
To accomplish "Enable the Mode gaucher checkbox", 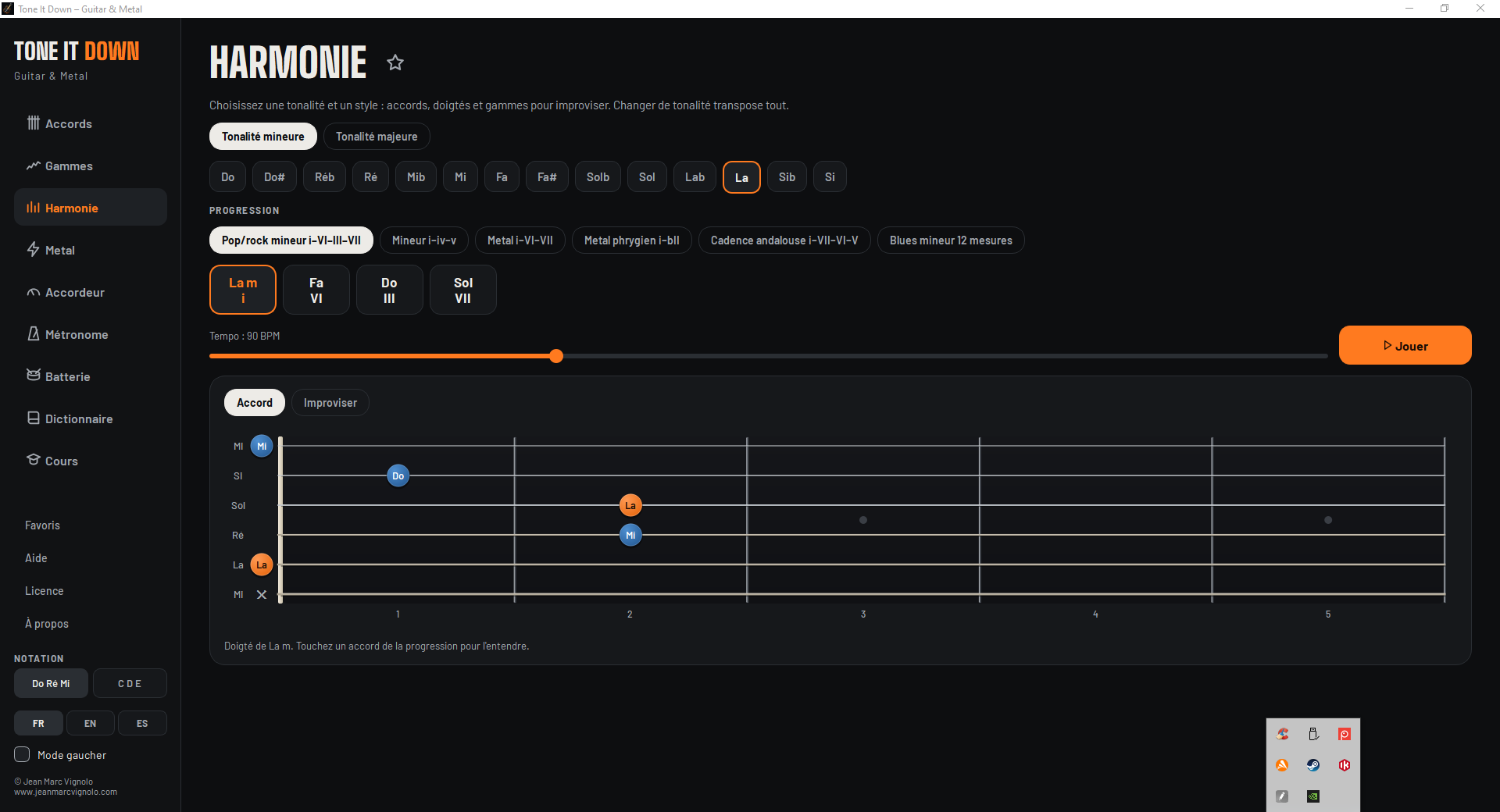I will coord(22,754).
